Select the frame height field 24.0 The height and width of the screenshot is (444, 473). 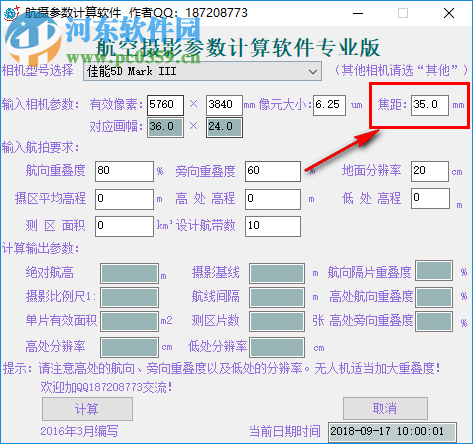click(224, 127)
